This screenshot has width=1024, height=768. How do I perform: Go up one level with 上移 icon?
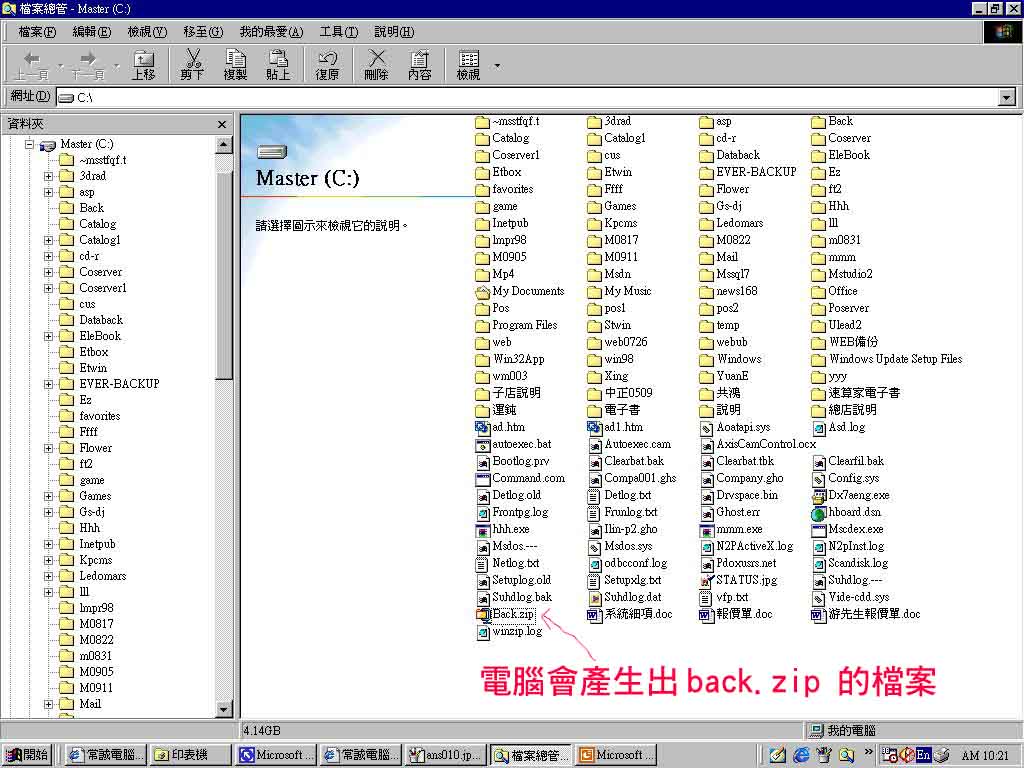pyautogui.click(x=144, y=65)
